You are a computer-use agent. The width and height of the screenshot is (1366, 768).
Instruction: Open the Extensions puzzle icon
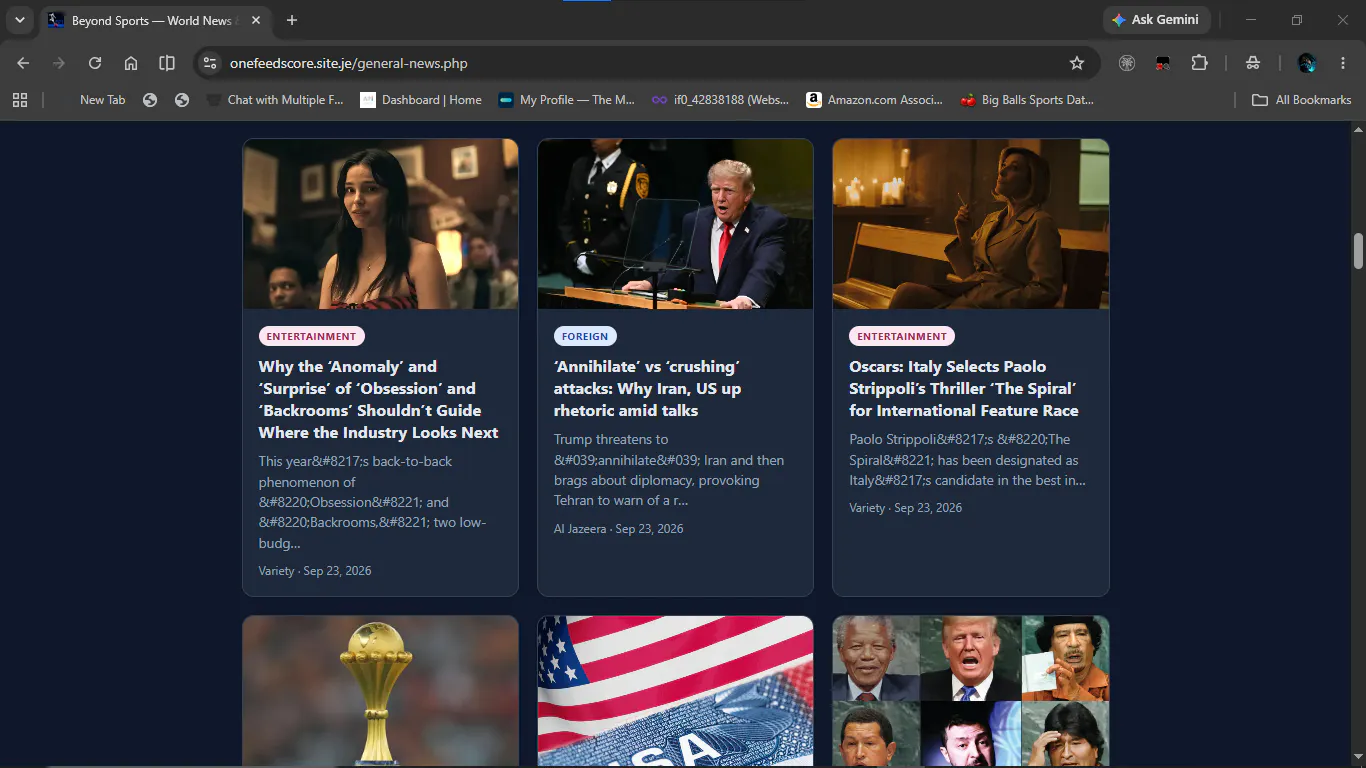(1199, 63)
